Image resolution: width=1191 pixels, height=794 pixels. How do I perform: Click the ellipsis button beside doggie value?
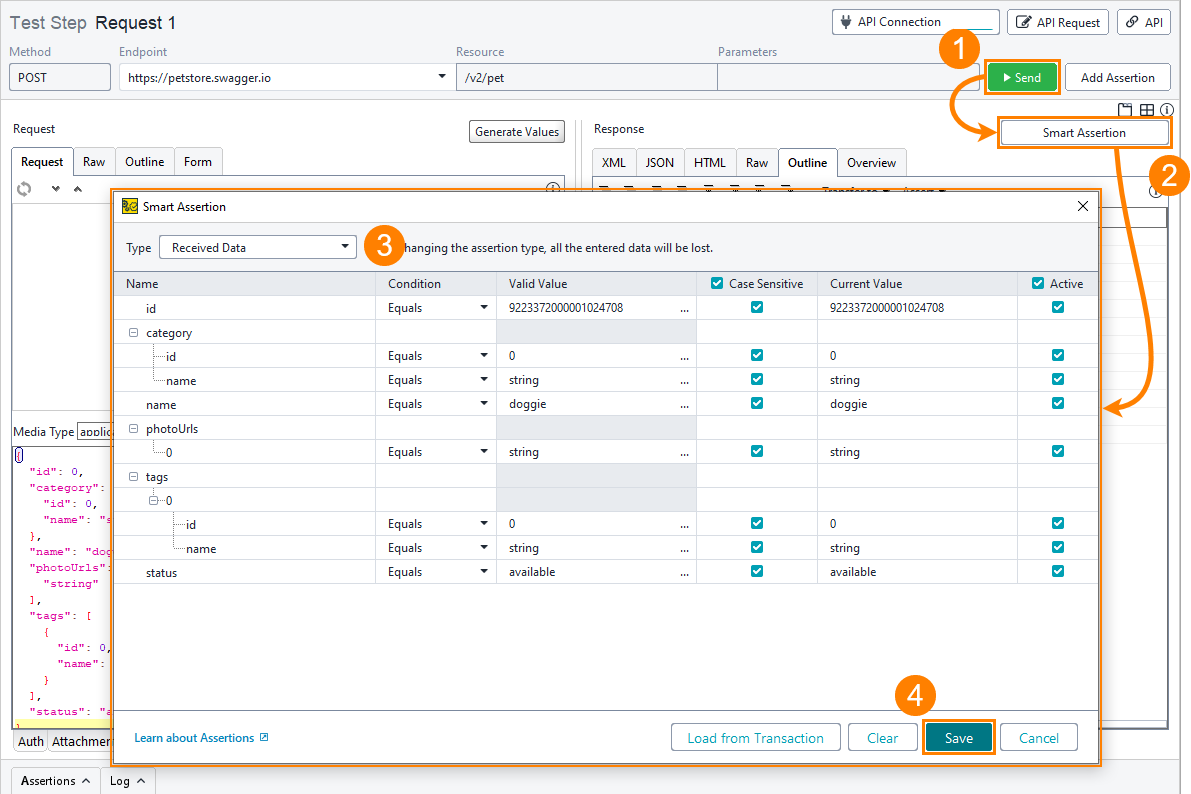[x=685, y=404]
